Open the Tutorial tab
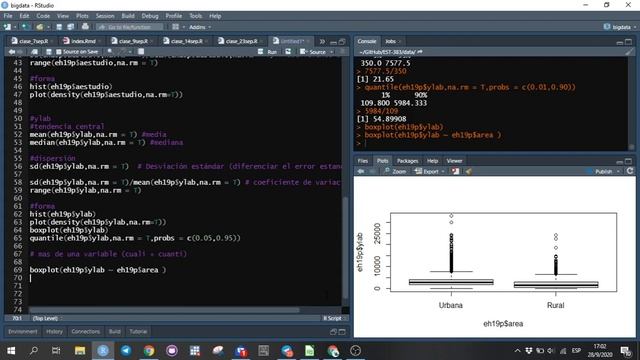Screen dimensions: 640x360 pyautogui.click(x=138, y=331)
